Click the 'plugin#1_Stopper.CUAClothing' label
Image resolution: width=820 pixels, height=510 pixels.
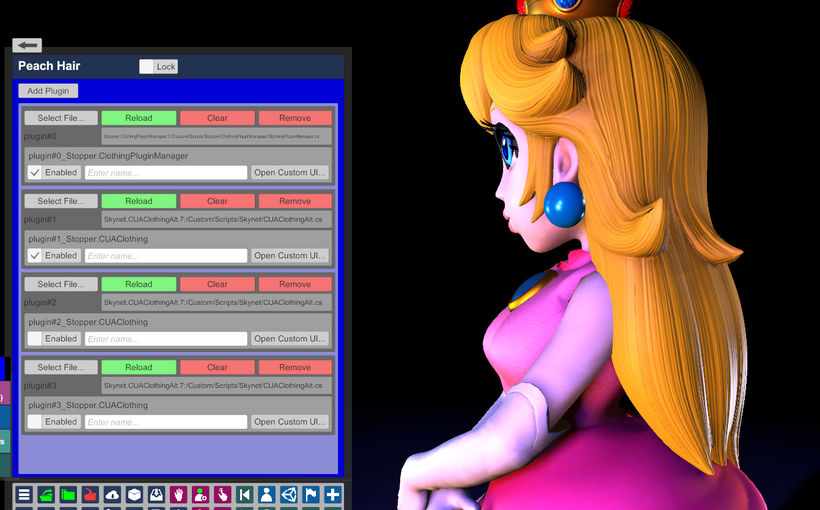pyautogui.click(x=88, y=239)
